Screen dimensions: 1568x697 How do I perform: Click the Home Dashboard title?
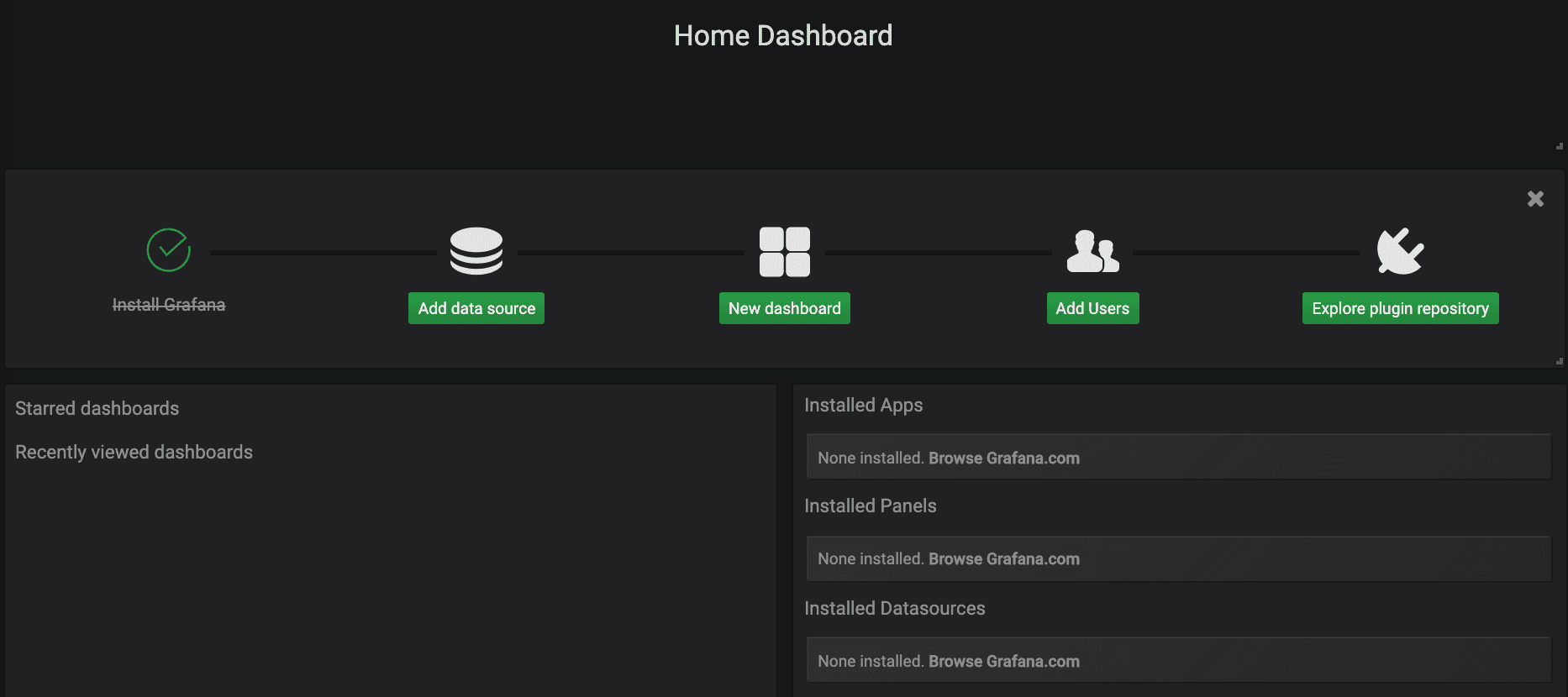783,36
